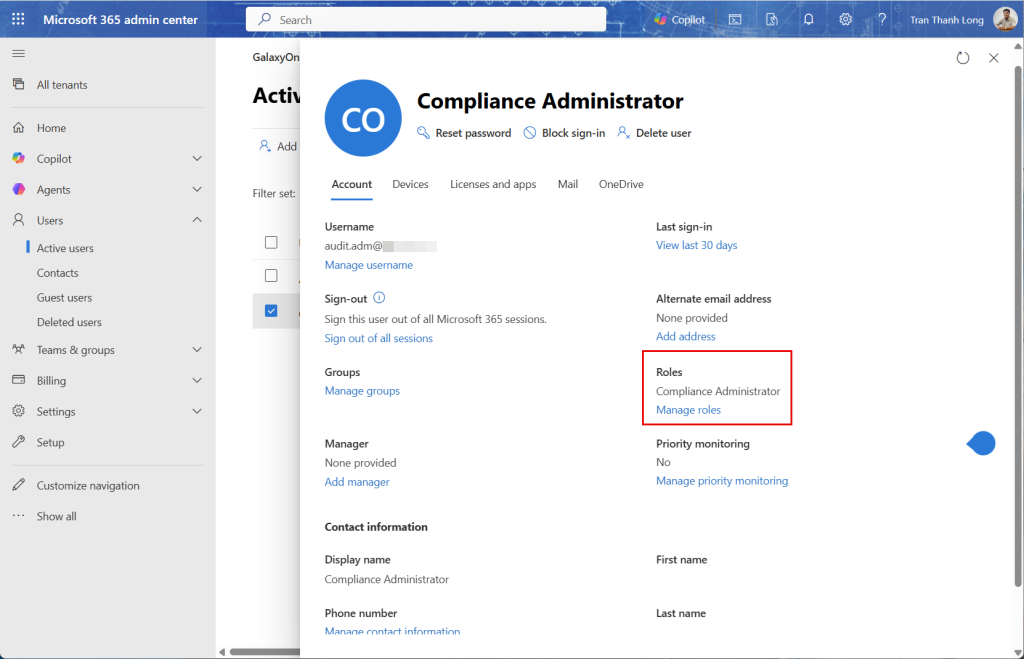The height and width of the screenshot is (659, 1024).
Task: Collapse the Users navigation section
Action: click(x=197, y=220)
